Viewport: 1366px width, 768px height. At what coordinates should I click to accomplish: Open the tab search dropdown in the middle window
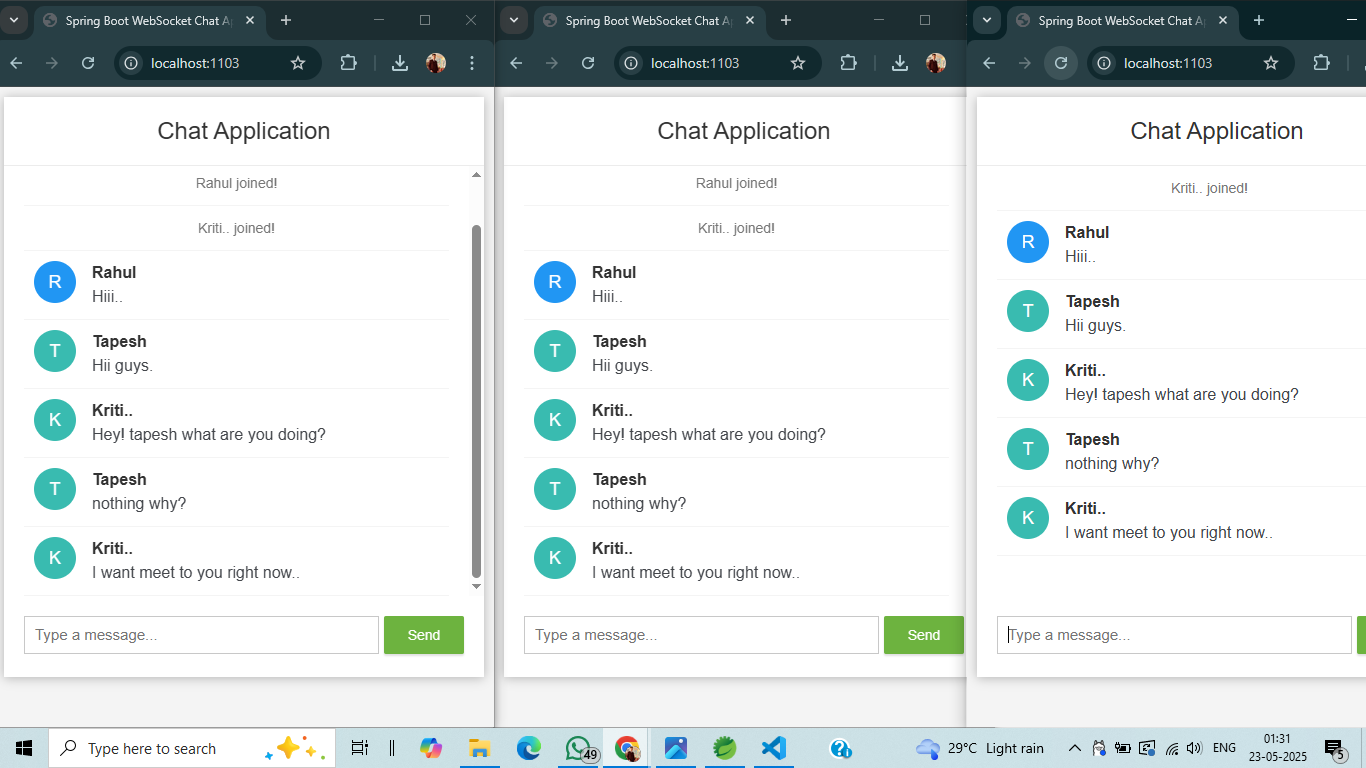click(513, 20)
